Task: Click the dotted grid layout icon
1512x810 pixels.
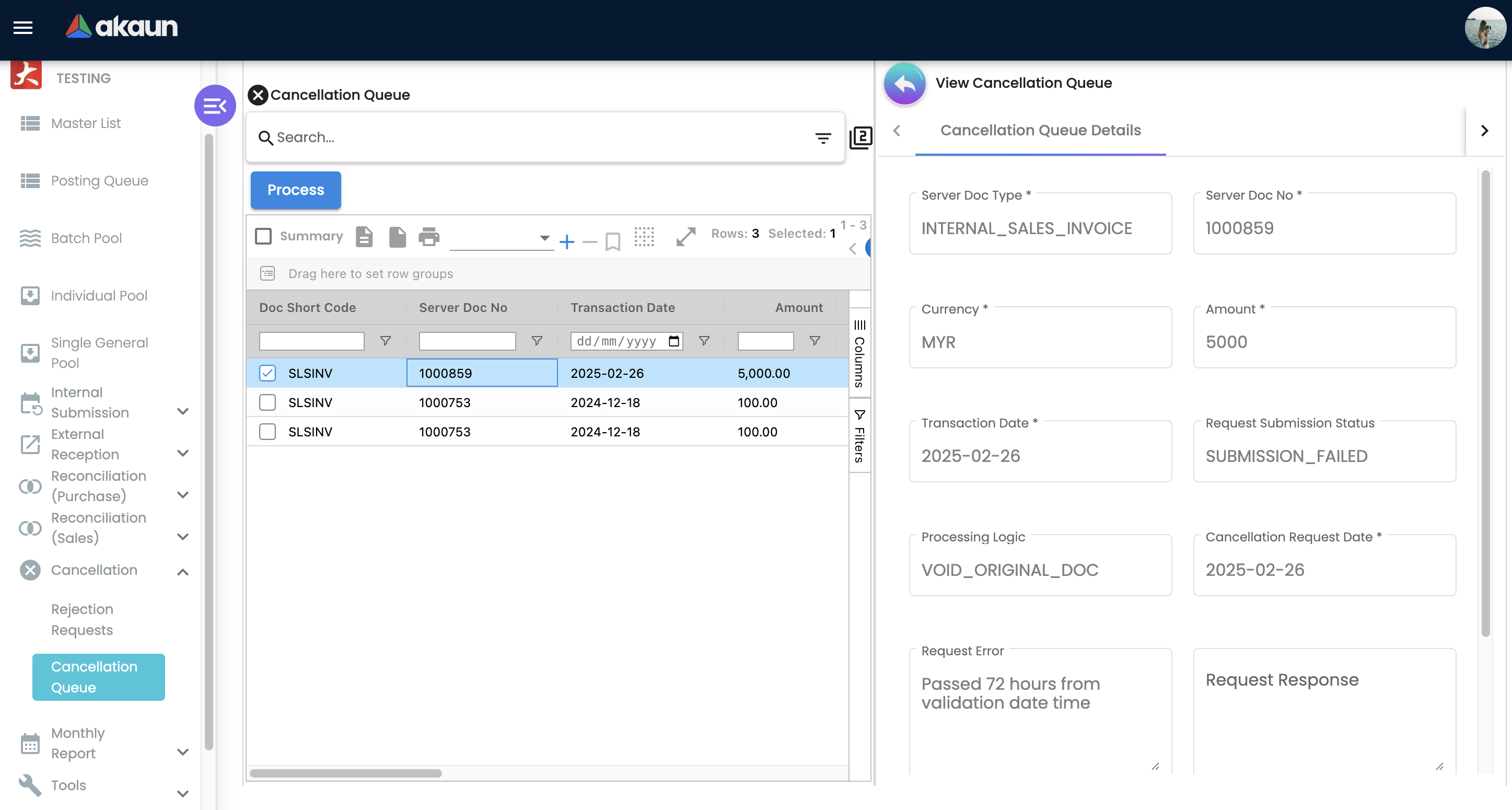Action: (x=644, y=237)
